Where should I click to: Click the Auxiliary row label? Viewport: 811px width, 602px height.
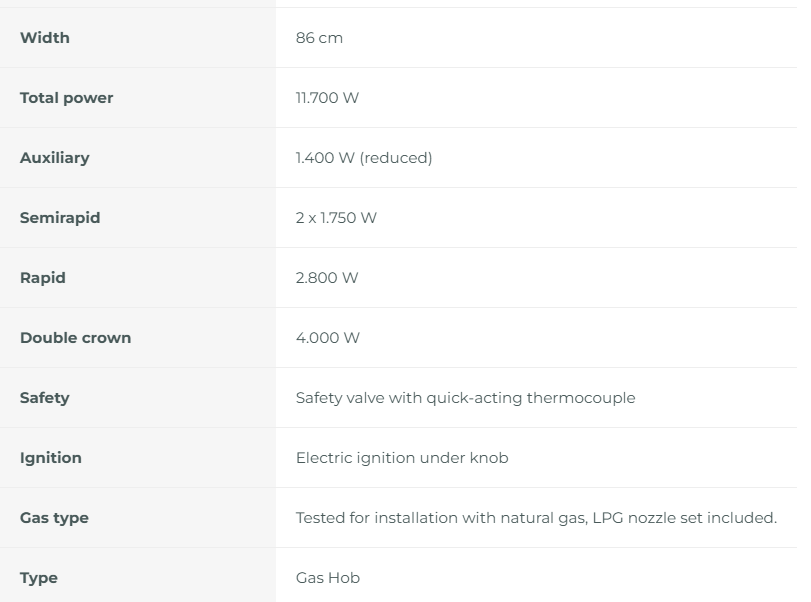coord(54,158)
